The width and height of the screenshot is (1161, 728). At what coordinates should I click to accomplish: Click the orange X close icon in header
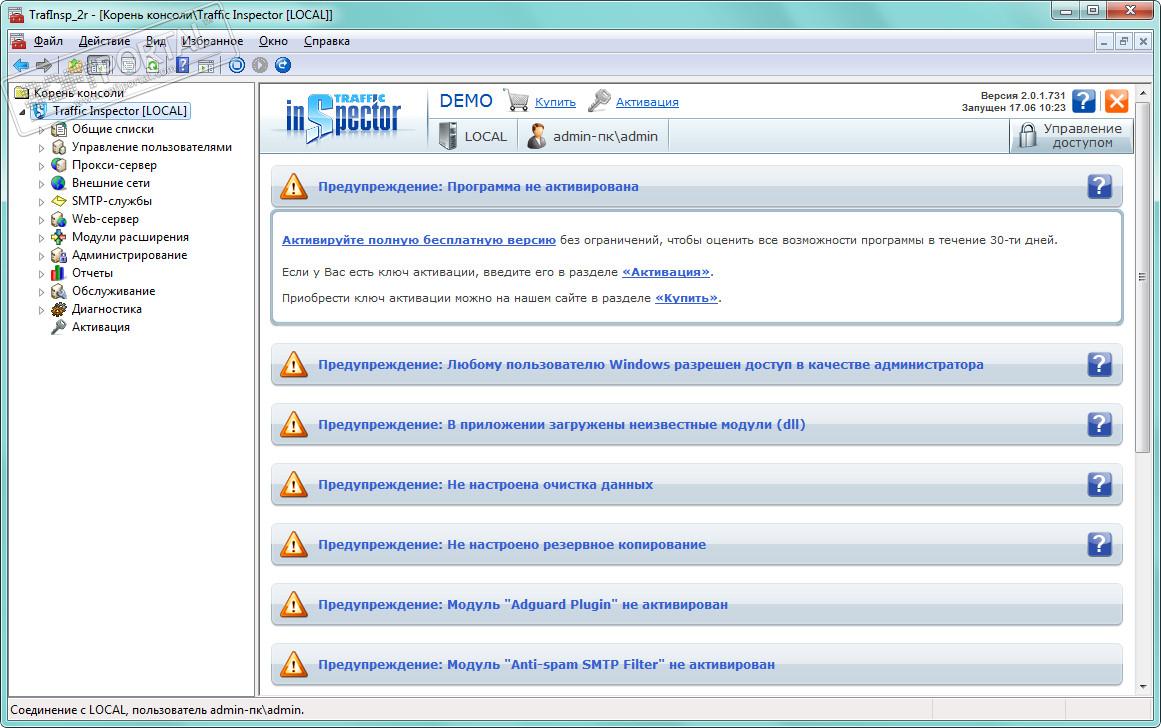pos(1117,101)
